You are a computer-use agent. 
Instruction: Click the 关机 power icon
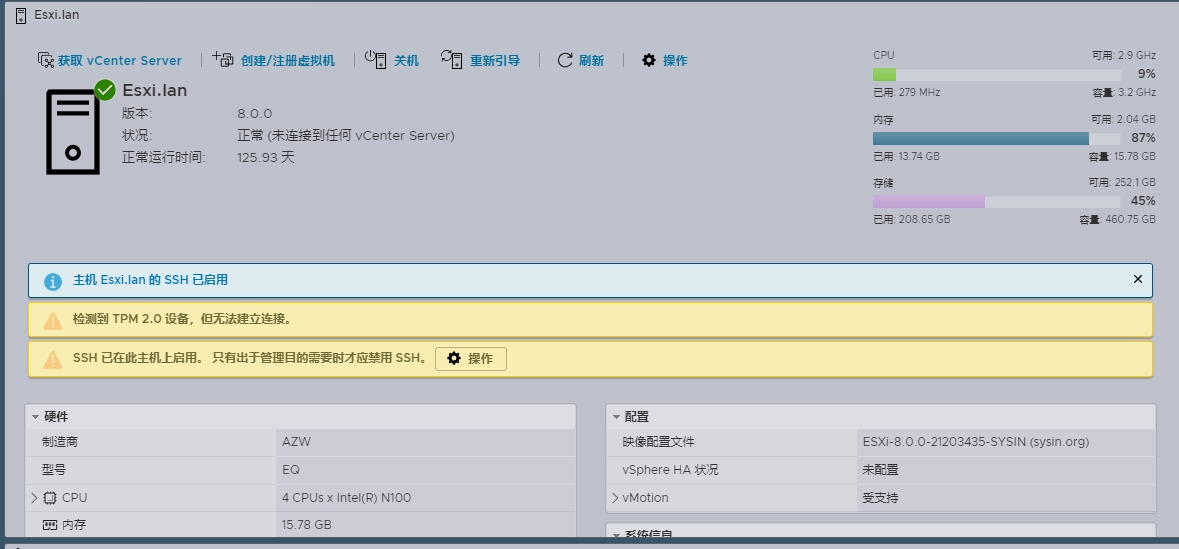(x=375, y=60)
